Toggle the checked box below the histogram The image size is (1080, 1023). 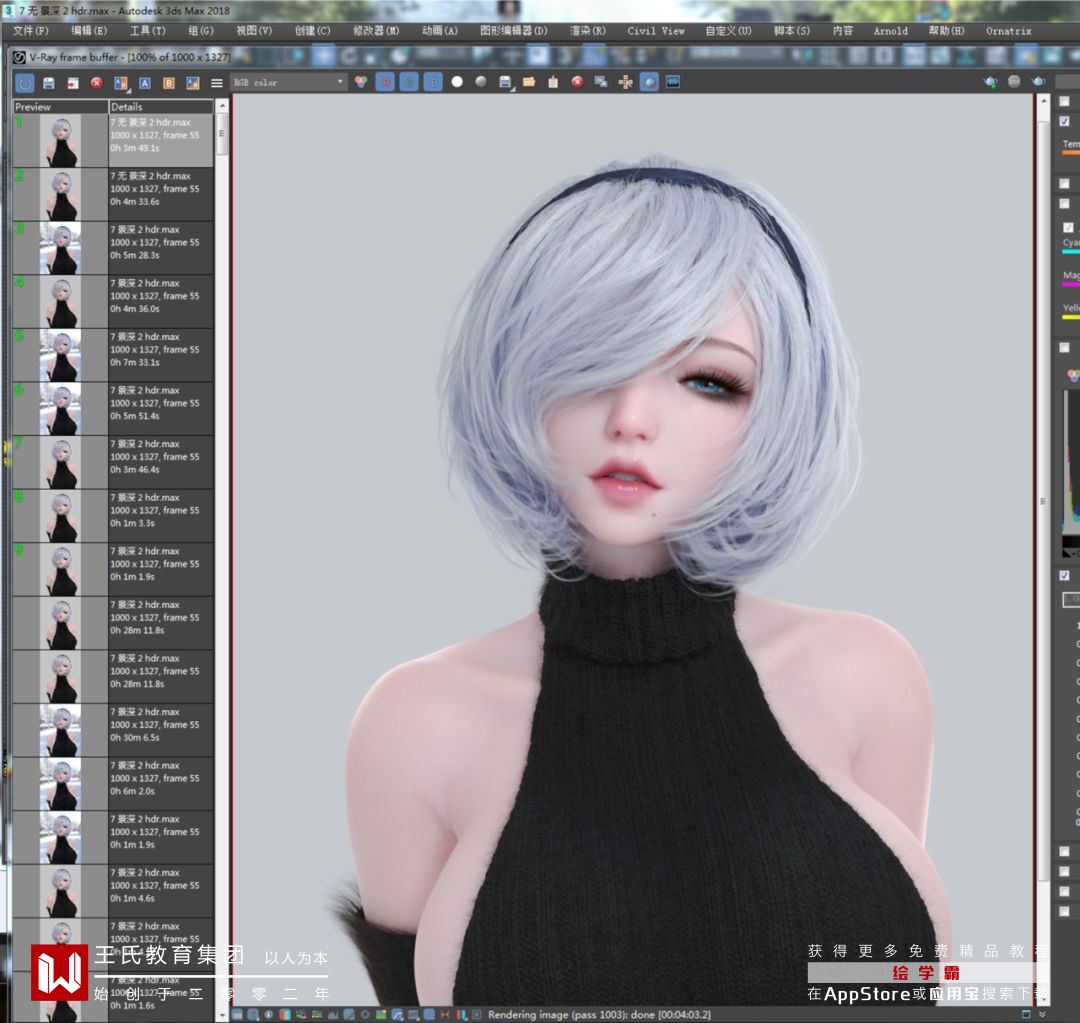1064,575
